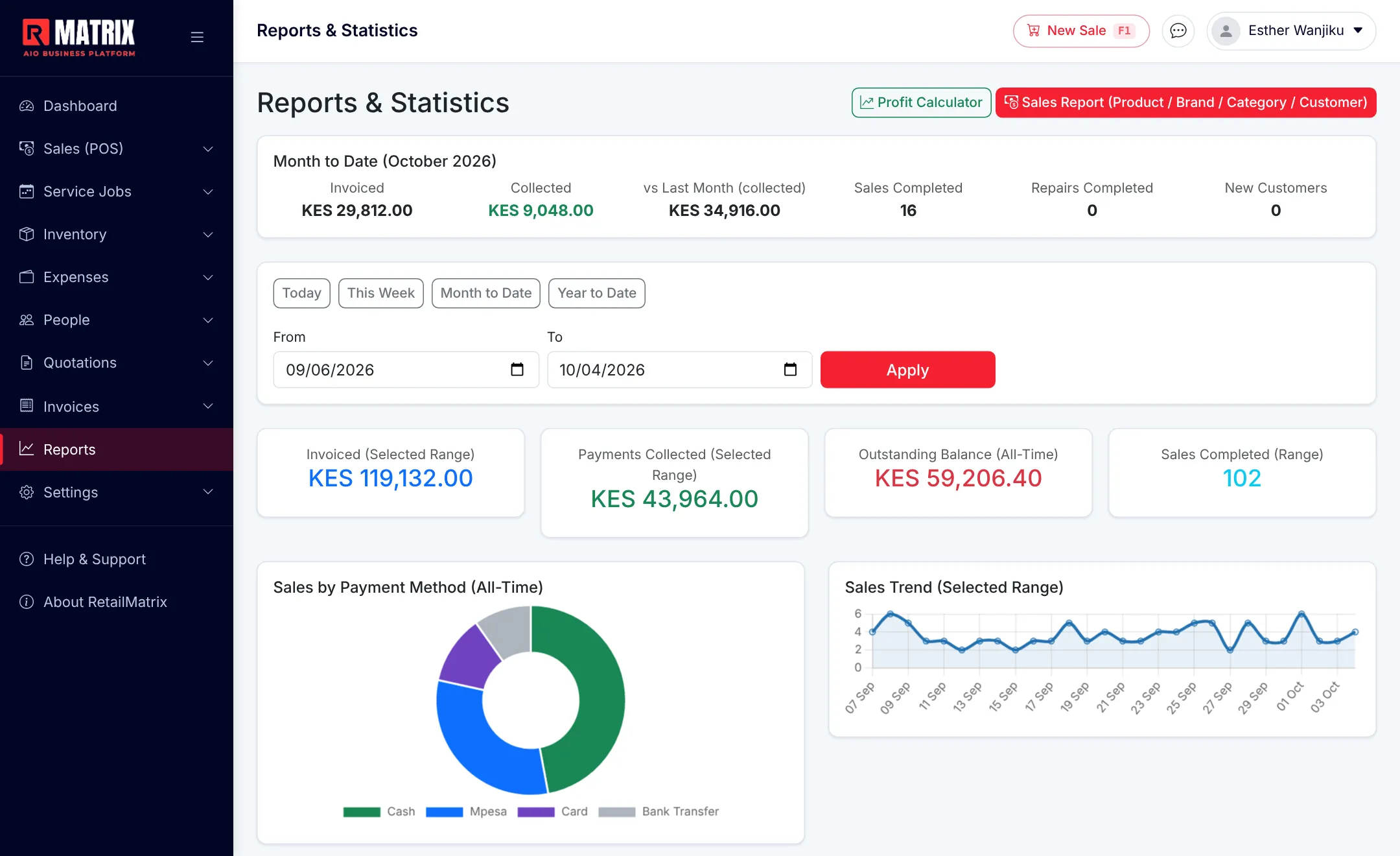The height and width of the screenshot is (856, 1400).
Task: Open the Profit Calculator
Action: [921, 102]
